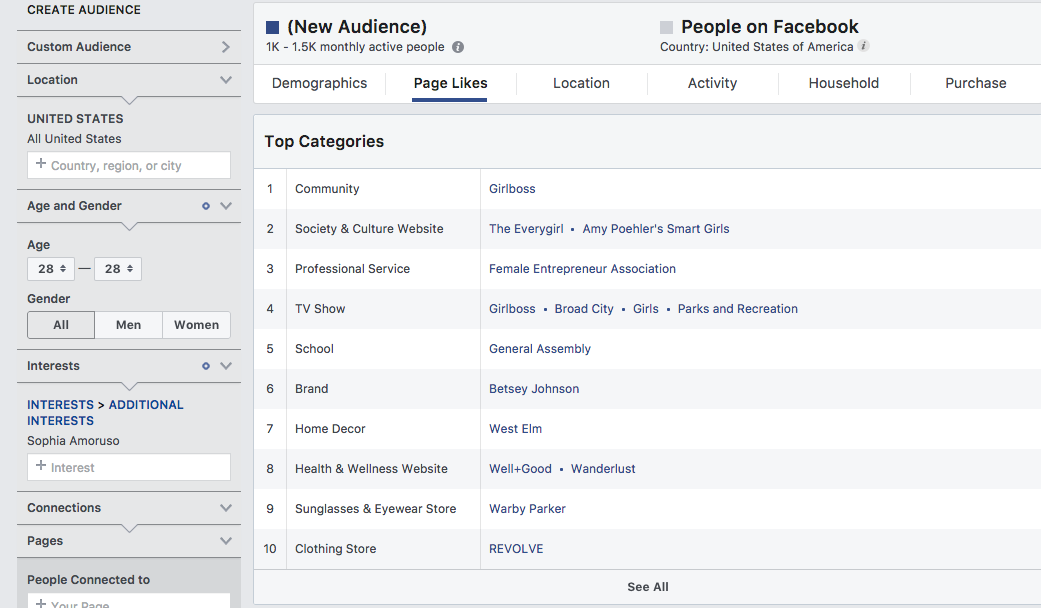Click the blue dot indicator in Age and Gender
Viewport: 1041px width, 608px height.
(x=206, y=206)
